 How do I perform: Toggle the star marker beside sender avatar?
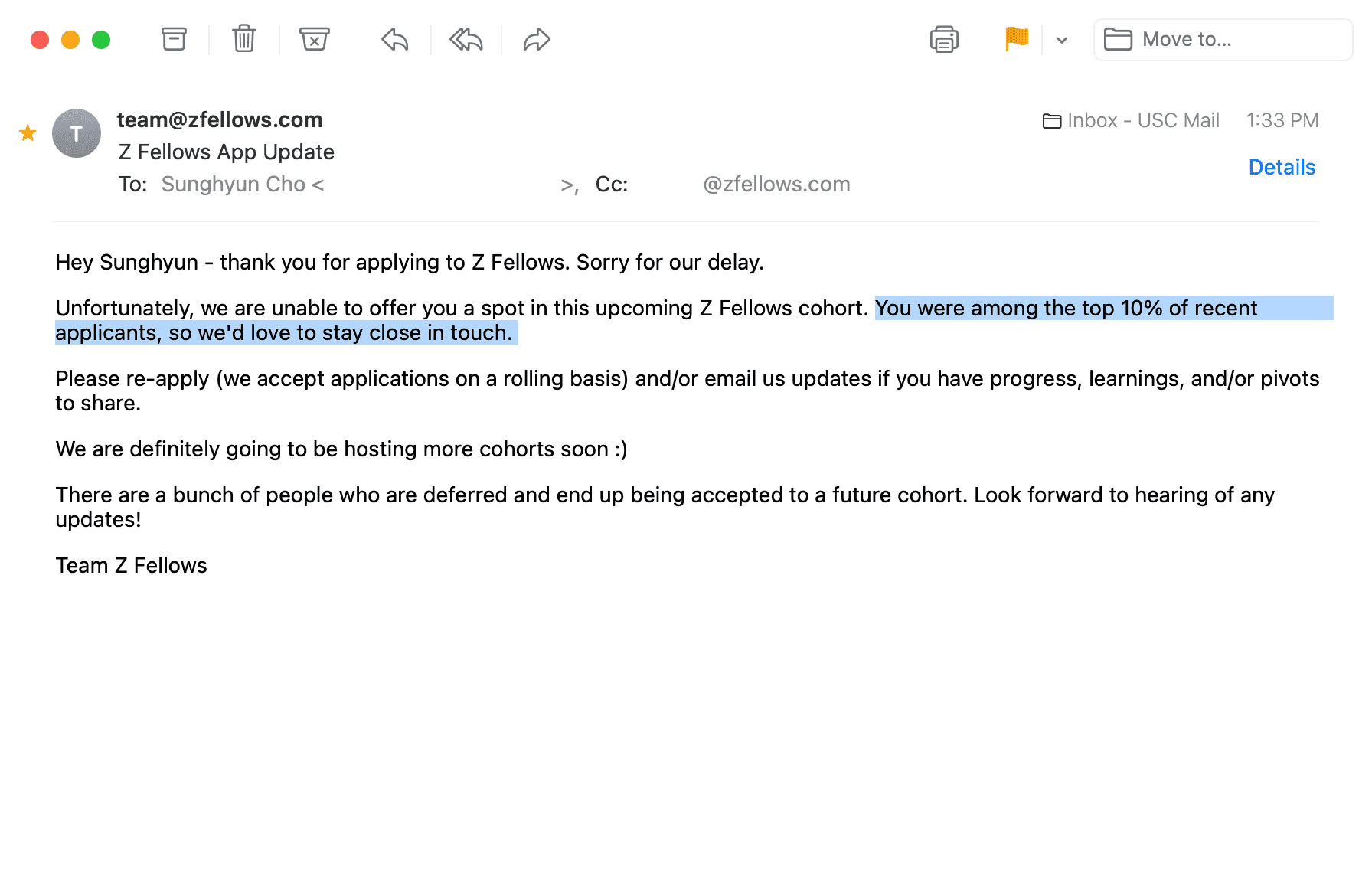[28, 133]
